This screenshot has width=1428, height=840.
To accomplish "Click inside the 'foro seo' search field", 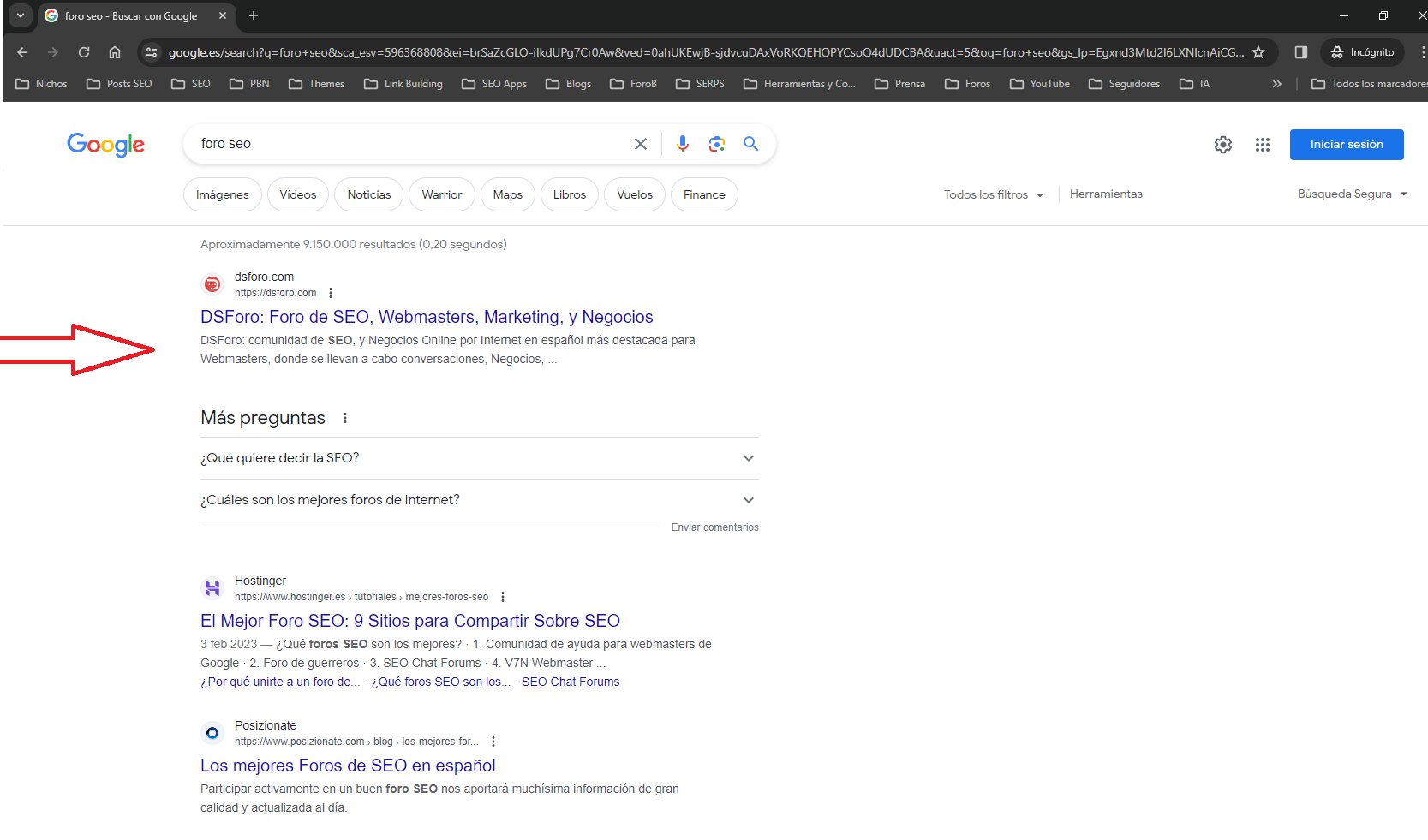I will click(411, 144).
